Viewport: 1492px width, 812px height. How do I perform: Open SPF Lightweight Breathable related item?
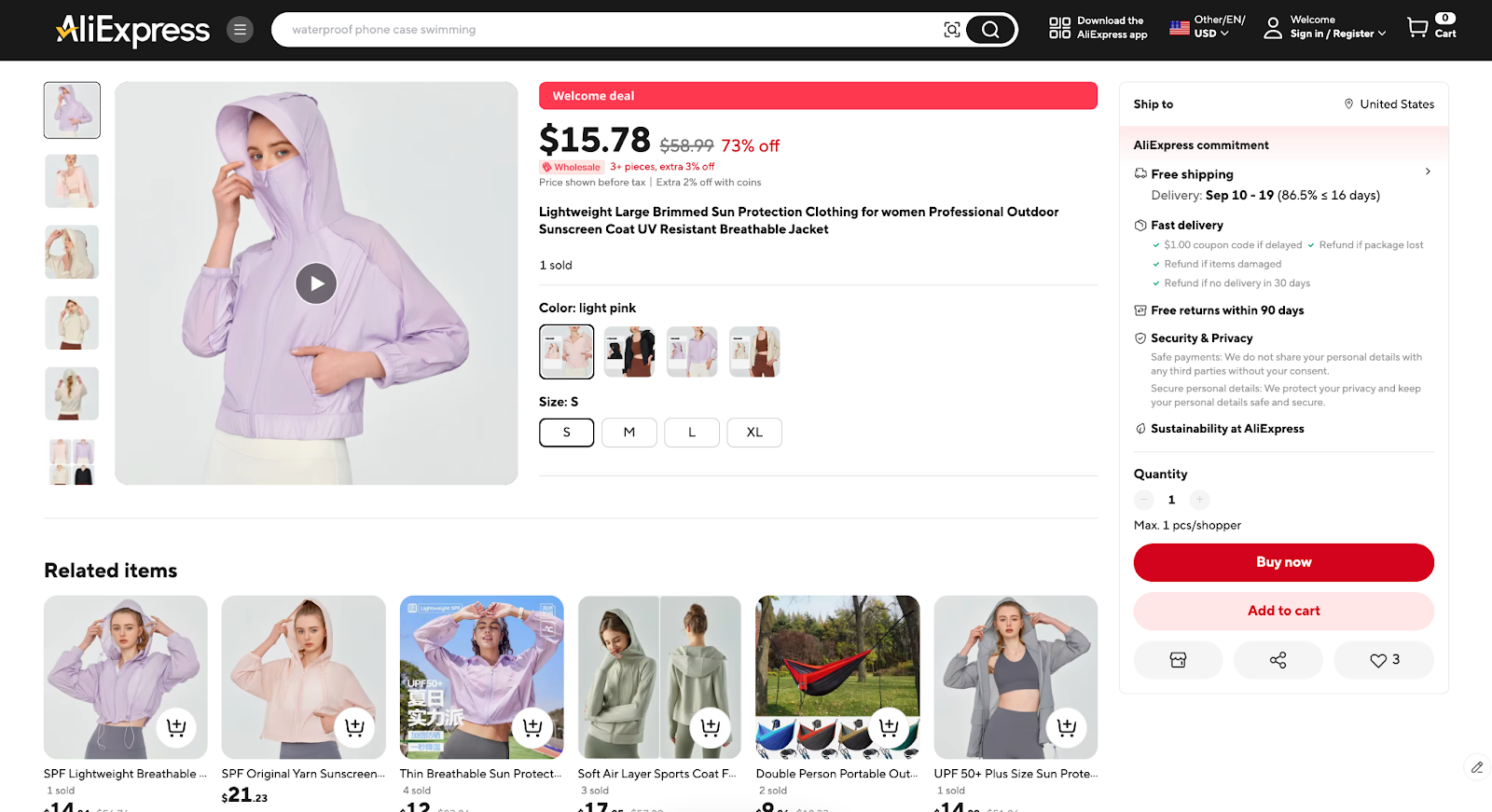tap(125, 677)
